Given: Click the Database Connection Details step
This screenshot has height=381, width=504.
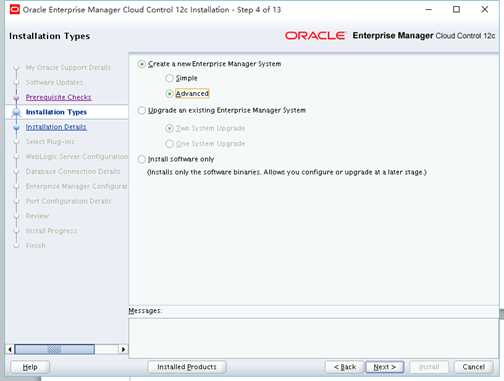Looking at the screenshot, I should point(73,172).
